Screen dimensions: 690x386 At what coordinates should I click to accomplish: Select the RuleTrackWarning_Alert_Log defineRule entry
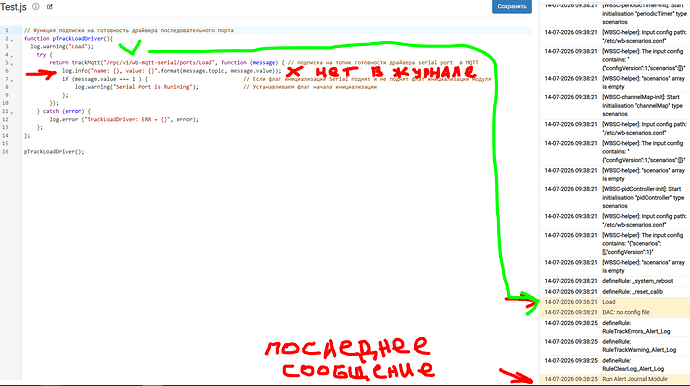point(615,346)
